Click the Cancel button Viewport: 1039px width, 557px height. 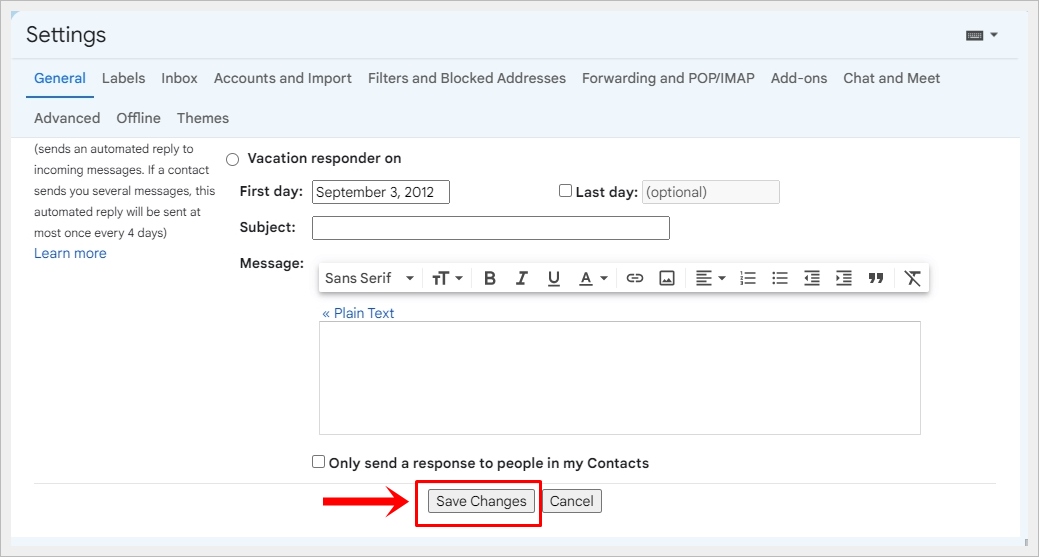click(x=572, y=501)
